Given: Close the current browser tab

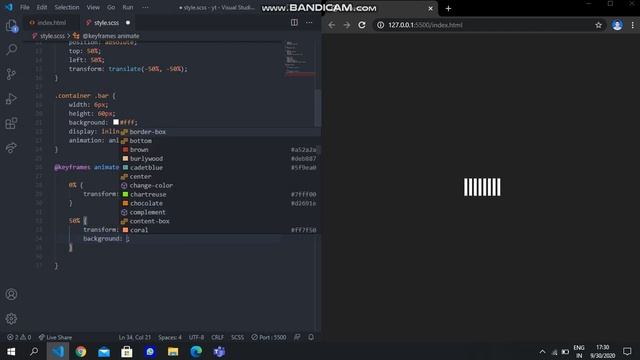Looking at the screenshot, I should point(430,8).
